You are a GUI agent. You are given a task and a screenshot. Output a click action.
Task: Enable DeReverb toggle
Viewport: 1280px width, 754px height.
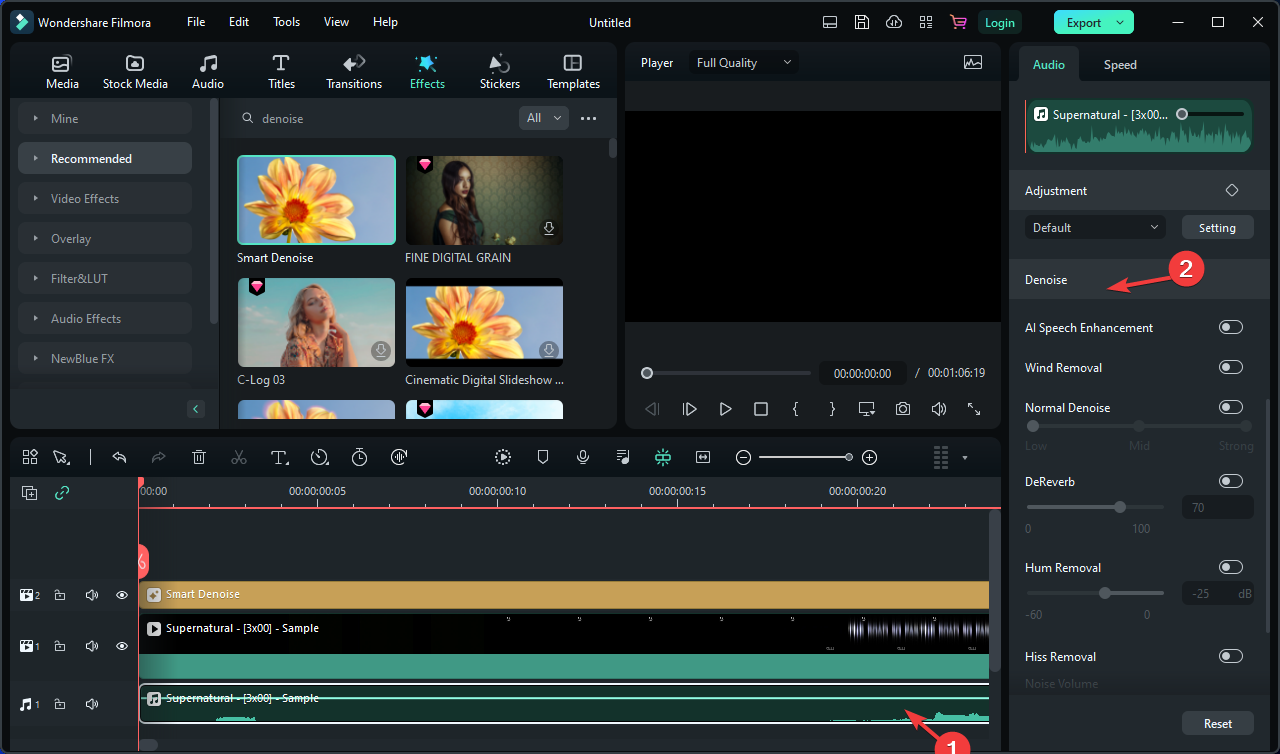click(x=1231, y=481)
